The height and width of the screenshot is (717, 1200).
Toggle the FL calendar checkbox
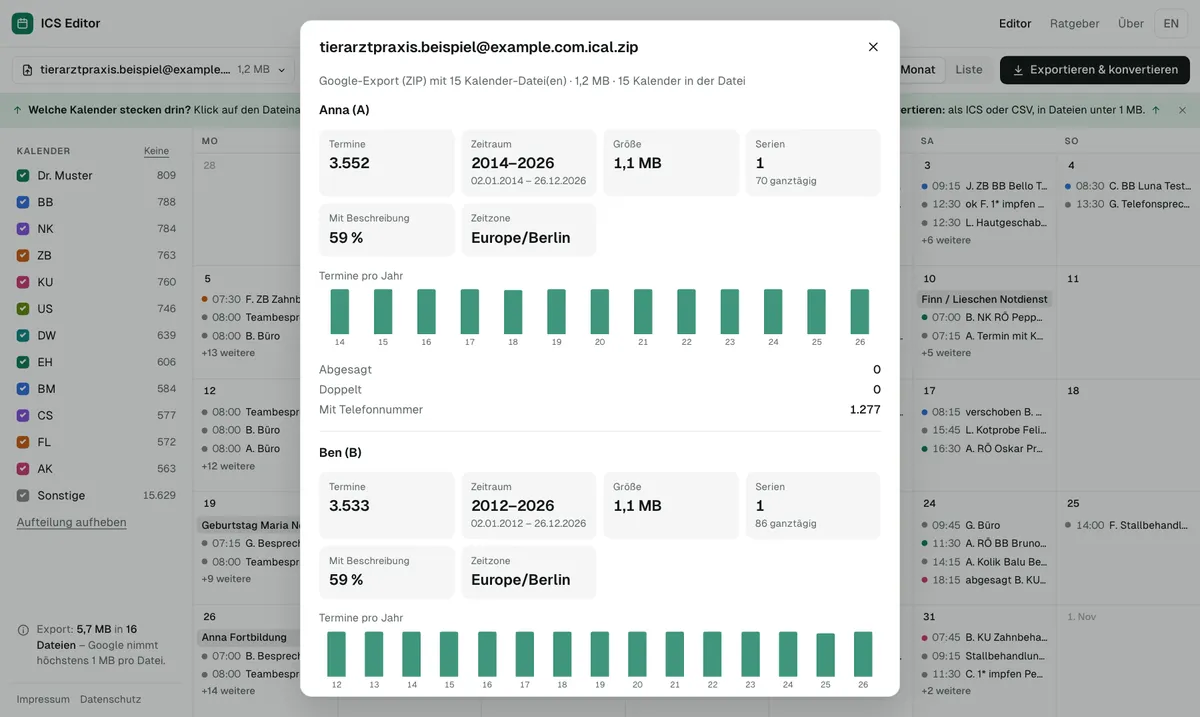(23, 442)
